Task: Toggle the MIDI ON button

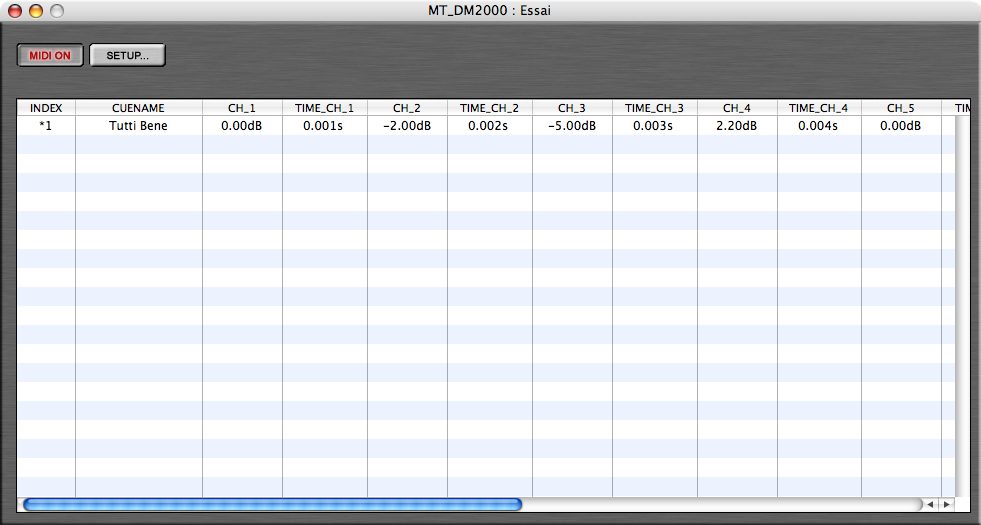Action: click(50, 55)
